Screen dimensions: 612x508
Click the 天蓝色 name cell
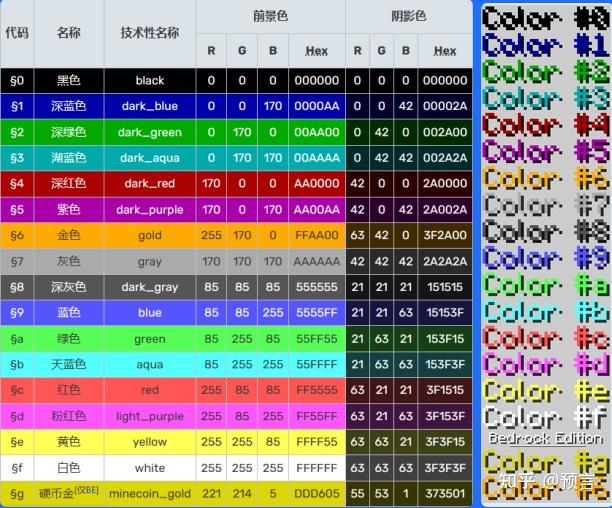tap(69, 364)
